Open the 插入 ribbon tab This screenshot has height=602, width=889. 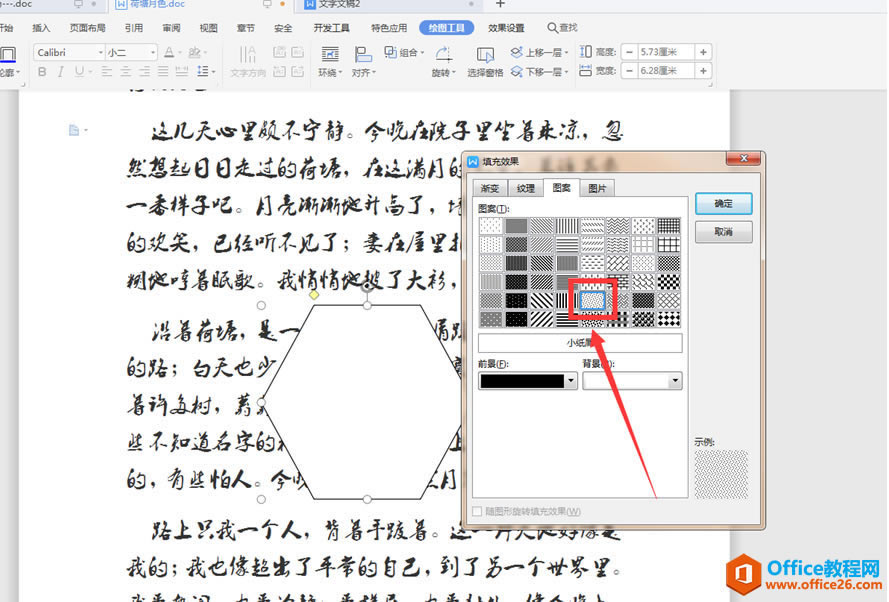(41, 28)
